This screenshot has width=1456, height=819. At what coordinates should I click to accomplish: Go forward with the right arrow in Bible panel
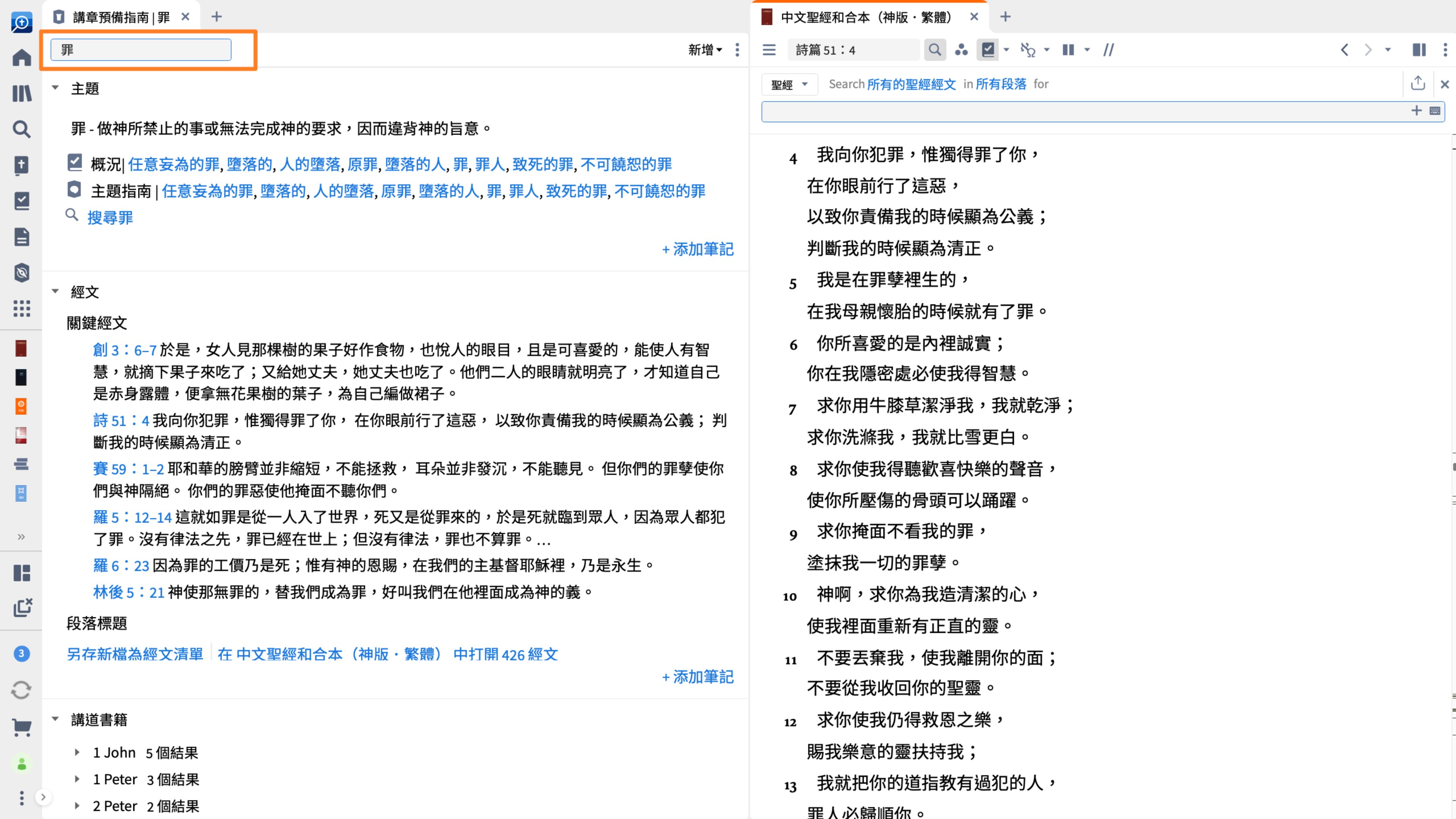1368,50
